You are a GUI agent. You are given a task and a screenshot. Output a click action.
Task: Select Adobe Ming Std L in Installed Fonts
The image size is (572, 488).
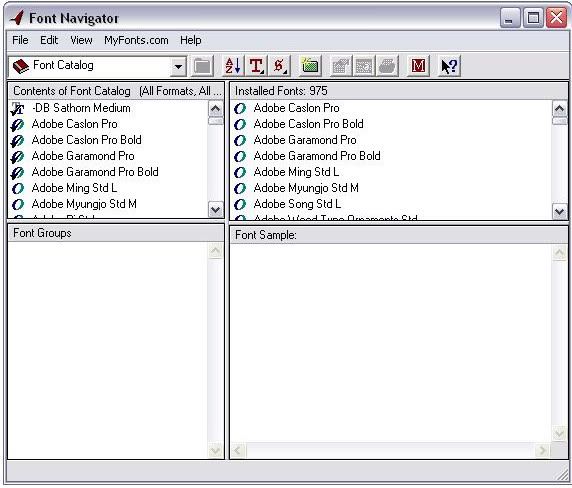296,172
